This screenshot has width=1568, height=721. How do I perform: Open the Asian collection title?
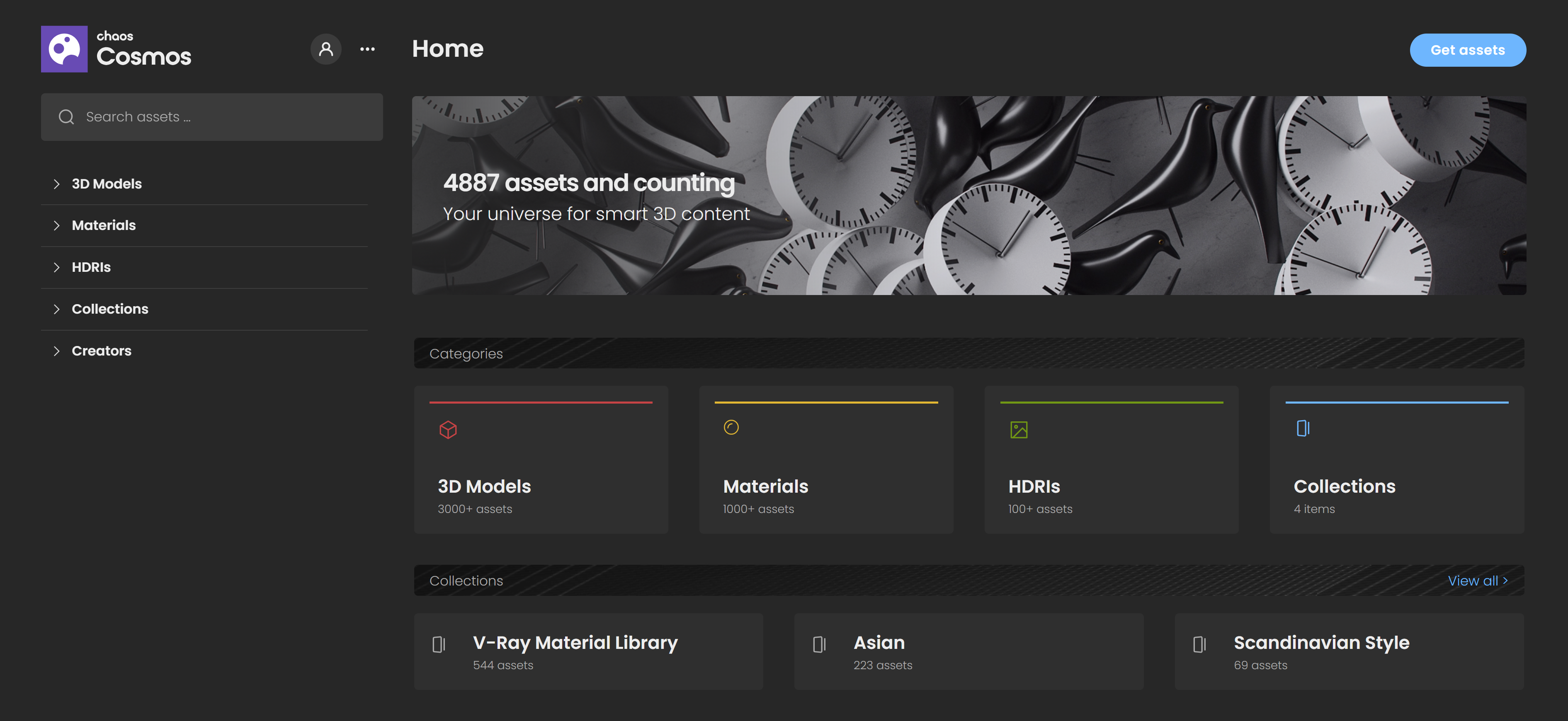879,643
